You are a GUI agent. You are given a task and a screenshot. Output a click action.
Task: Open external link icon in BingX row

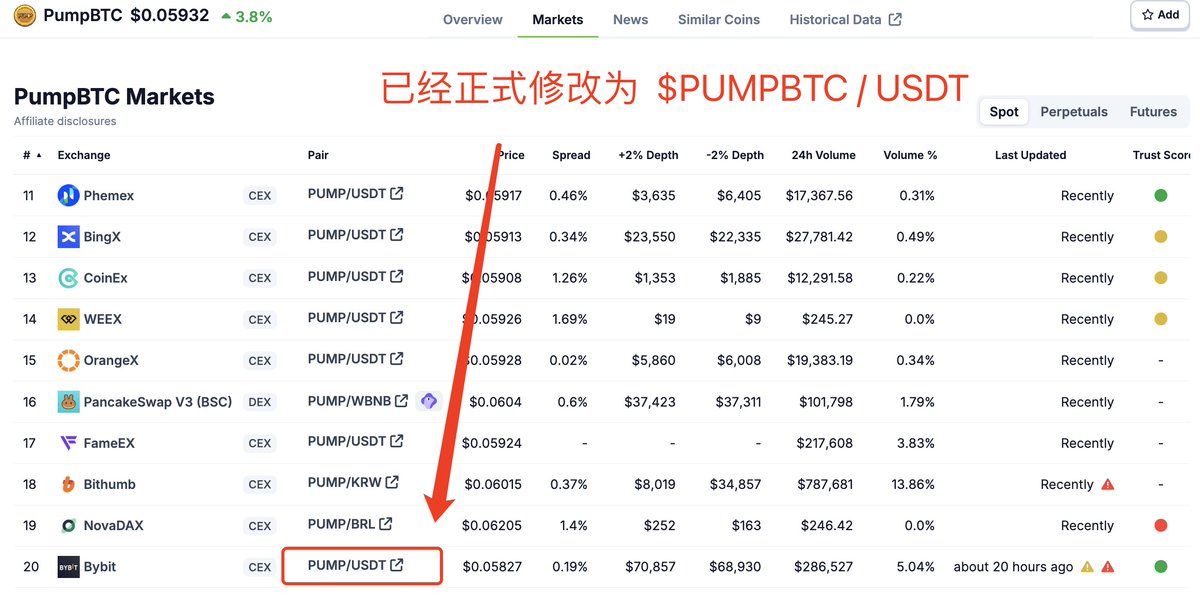397,234
